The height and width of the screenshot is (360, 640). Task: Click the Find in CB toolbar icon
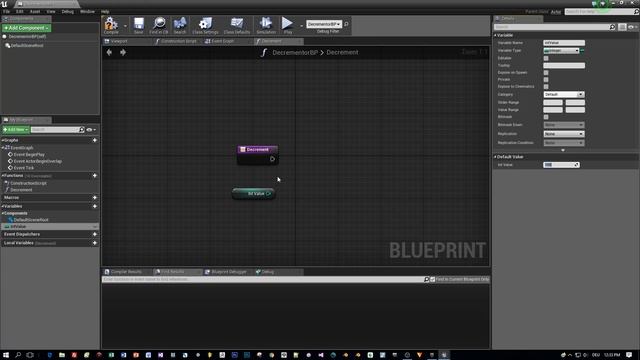[x=159, y=25]
